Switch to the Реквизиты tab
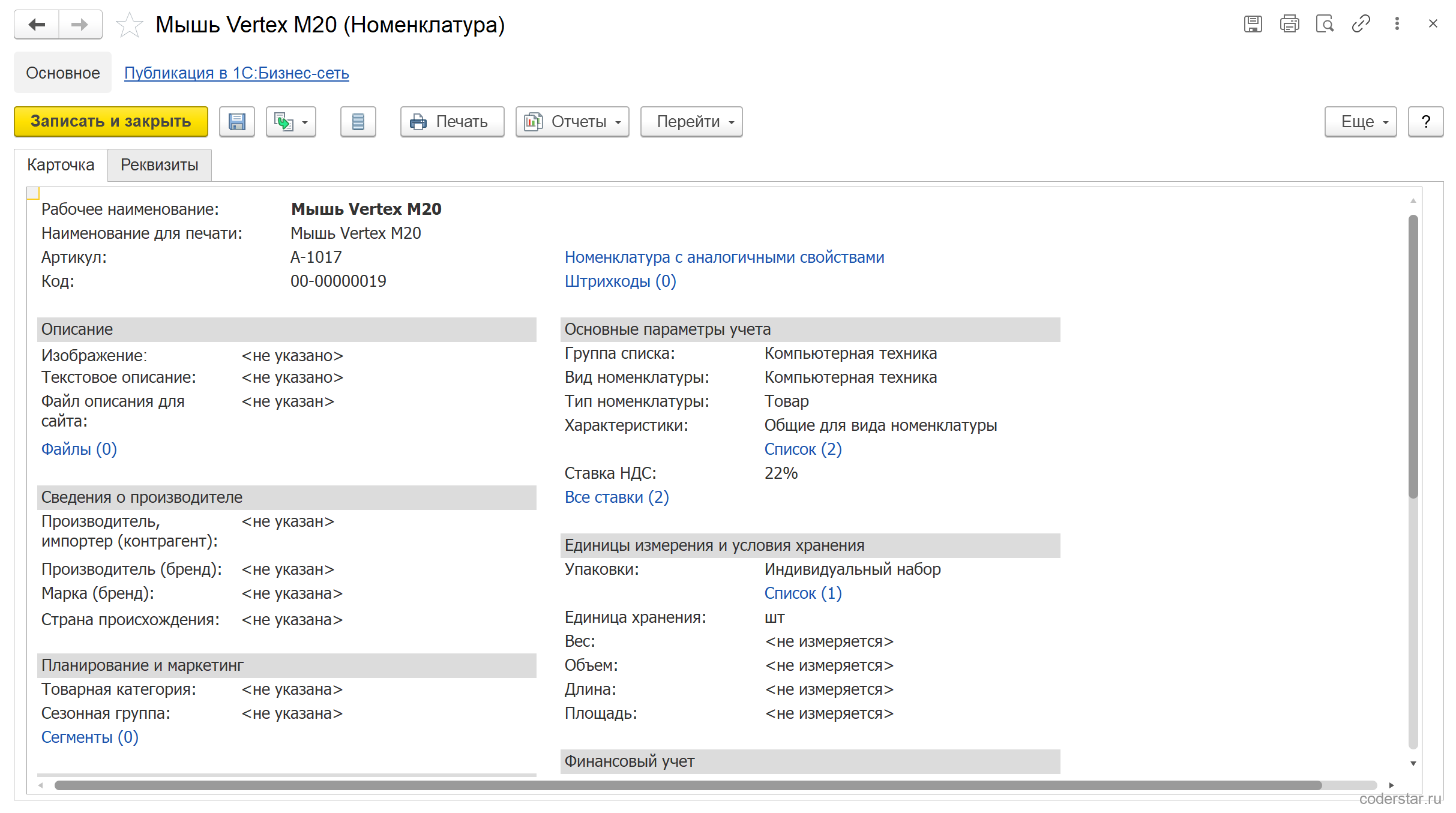 pyautogui.click(x=160, y=165)
